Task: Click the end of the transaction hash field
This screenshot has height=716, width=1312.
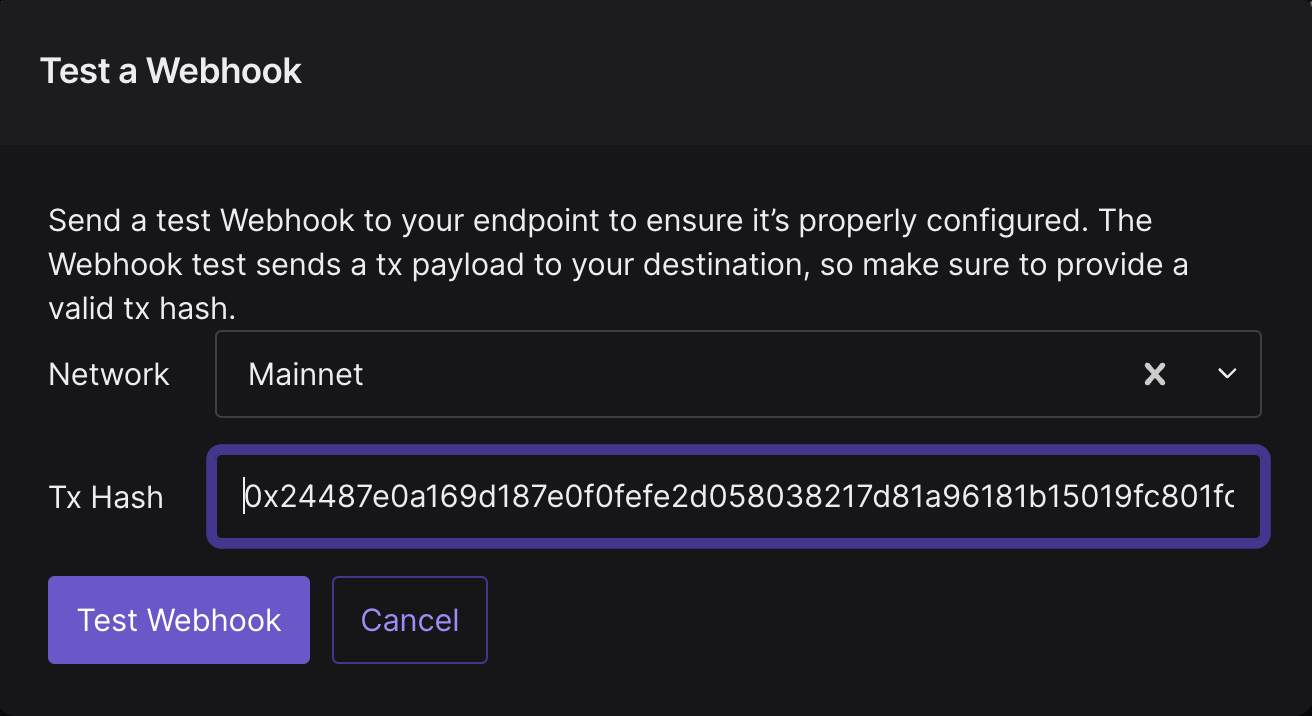Action: 1225,496
